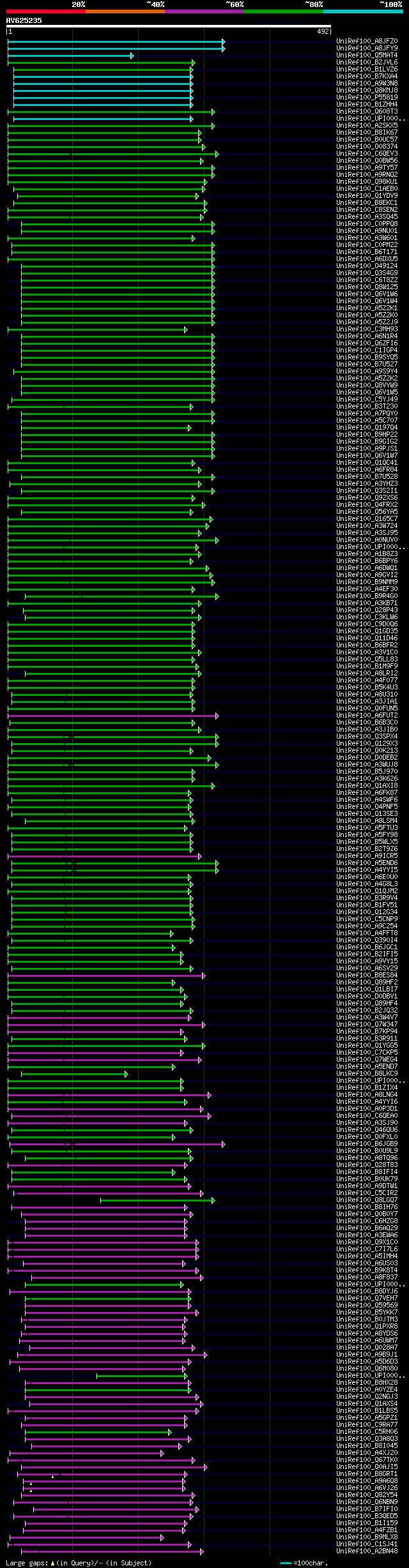Image resolution: width=409 pixels, height=1568 pixels.
Task: Click the Large gaps legend text
Action: (79, 1563)
